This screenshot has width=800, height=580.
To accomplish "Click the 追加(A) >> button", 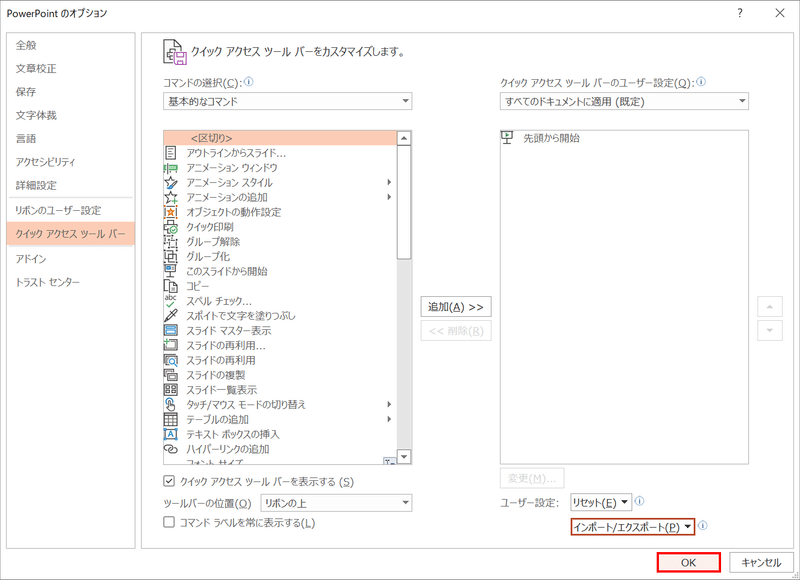I will coord(456,307).
